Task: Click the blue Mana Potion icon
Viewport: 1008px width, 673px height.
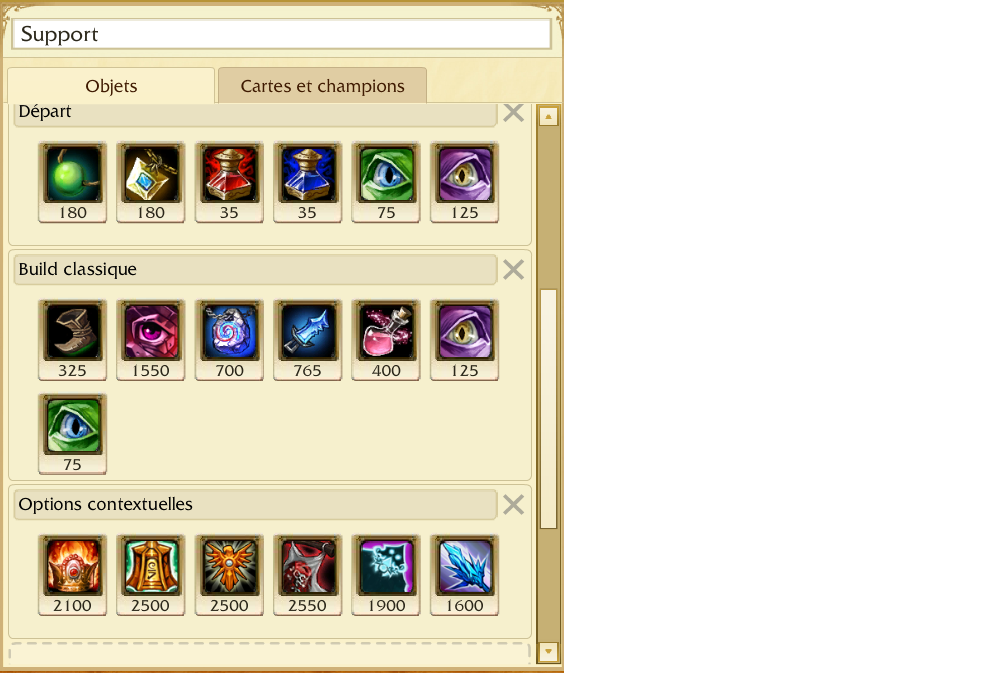Action: click(307, 183)
